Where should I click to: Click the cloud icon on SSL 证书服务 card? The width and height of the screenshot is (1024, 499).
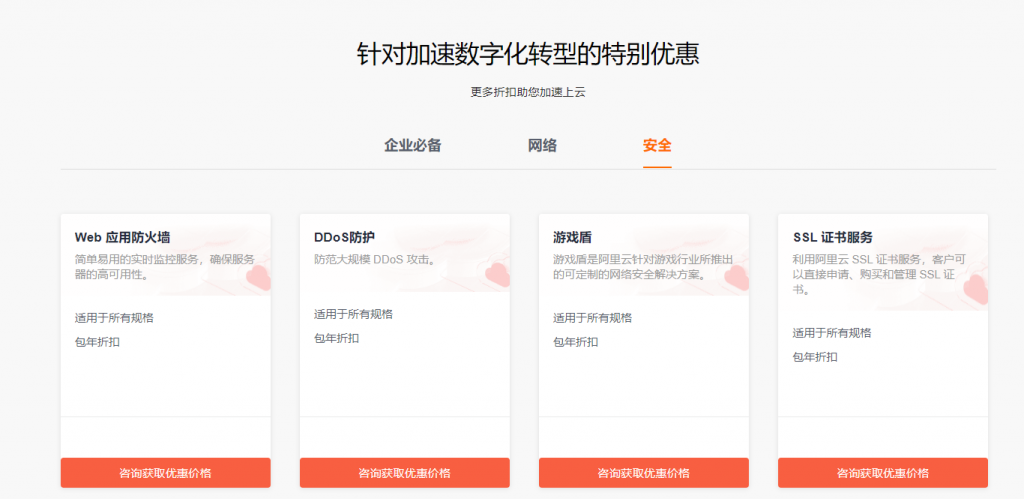coord(974,291)
